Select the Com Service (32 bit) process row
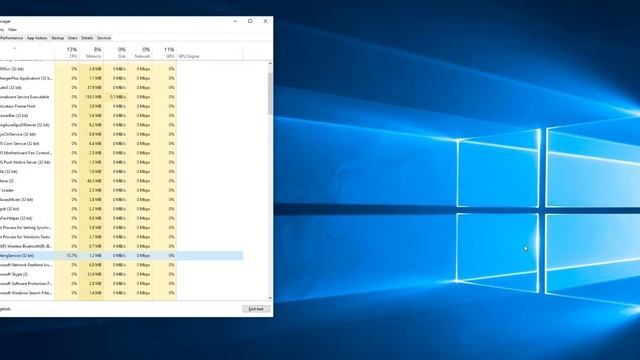This screenshot has width=640, height=360. pyautogui.click(x=121, y=144)
